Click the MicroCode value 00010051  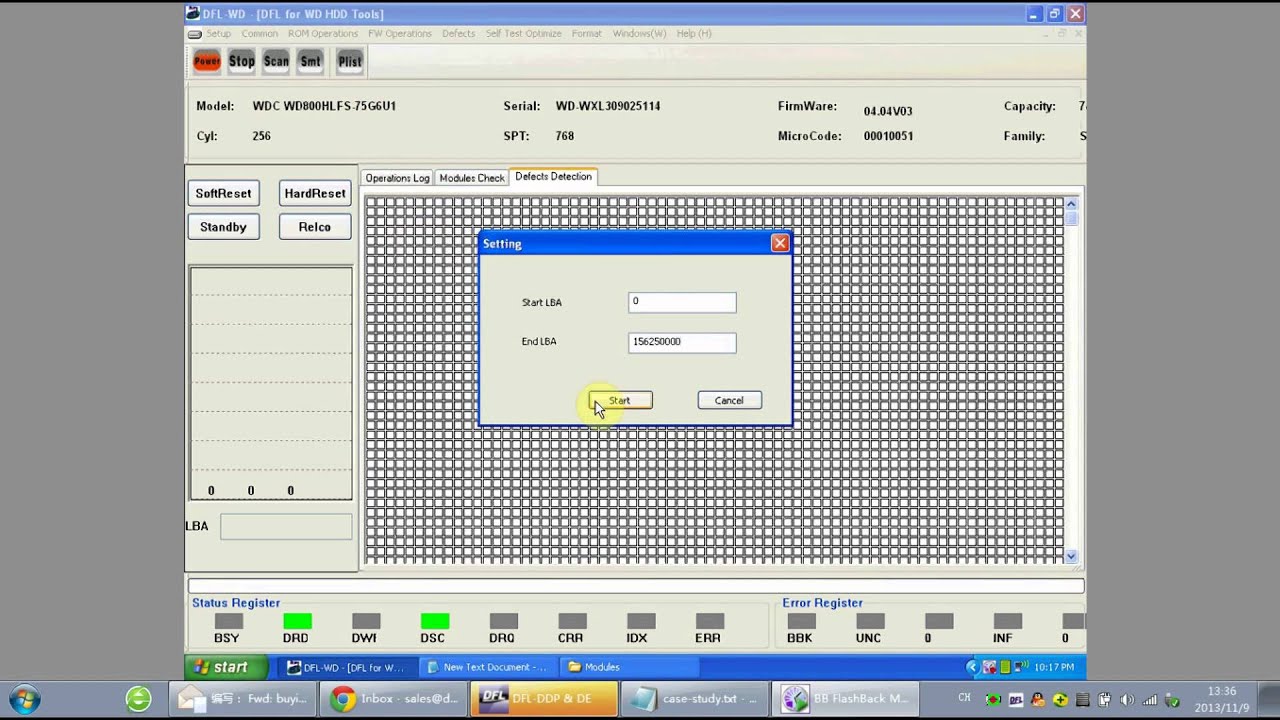point(888,136)
